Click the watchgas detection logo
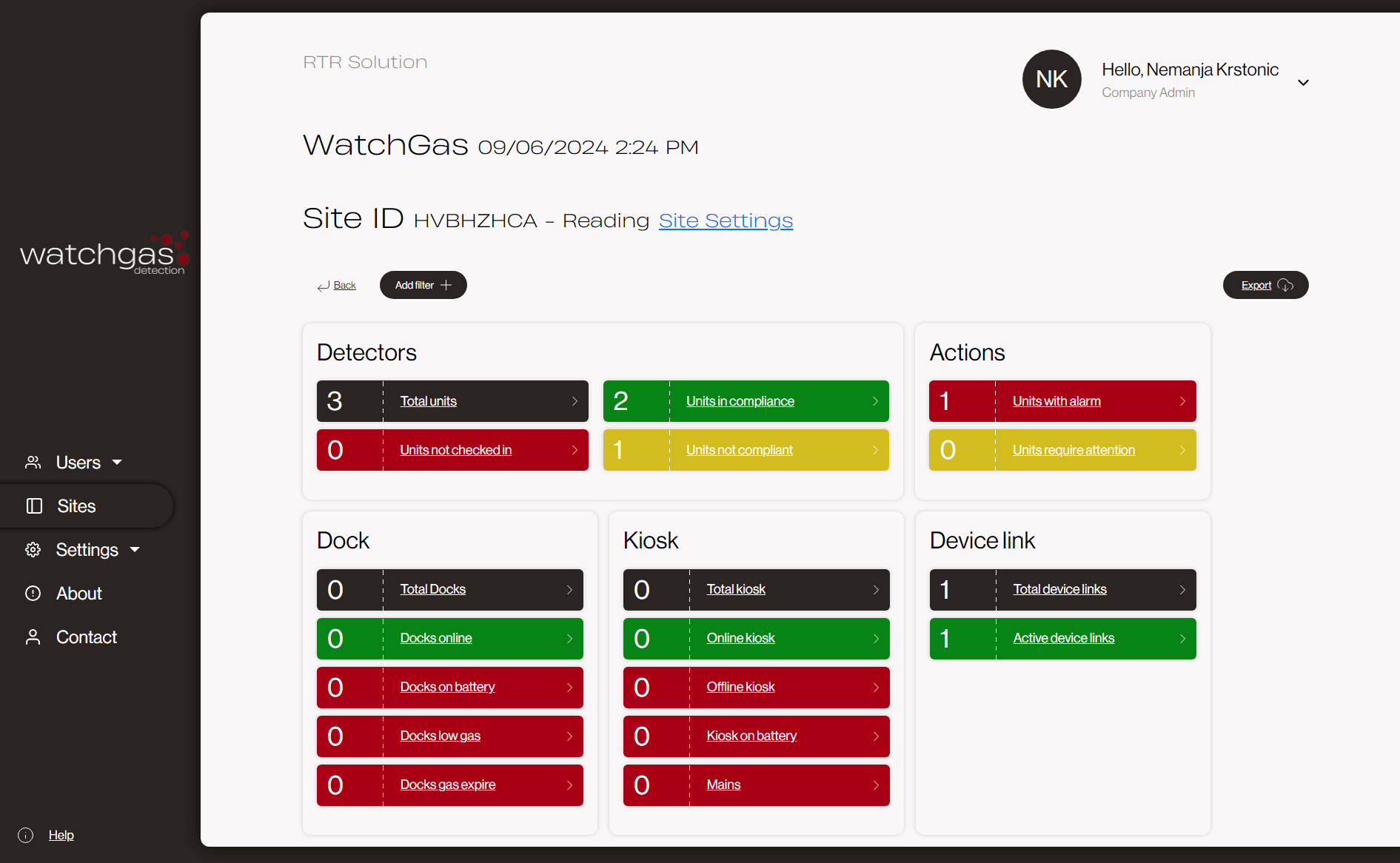1400x863 pixels. click(104, 254)
